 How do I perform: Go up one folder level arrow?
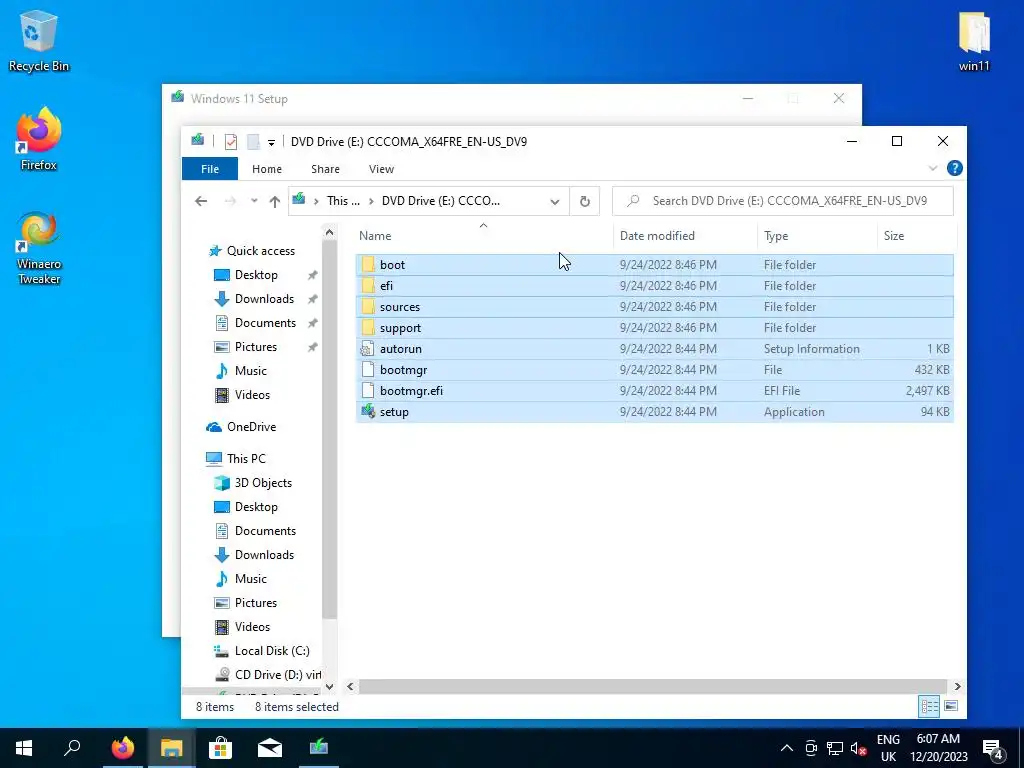(275, 201)
